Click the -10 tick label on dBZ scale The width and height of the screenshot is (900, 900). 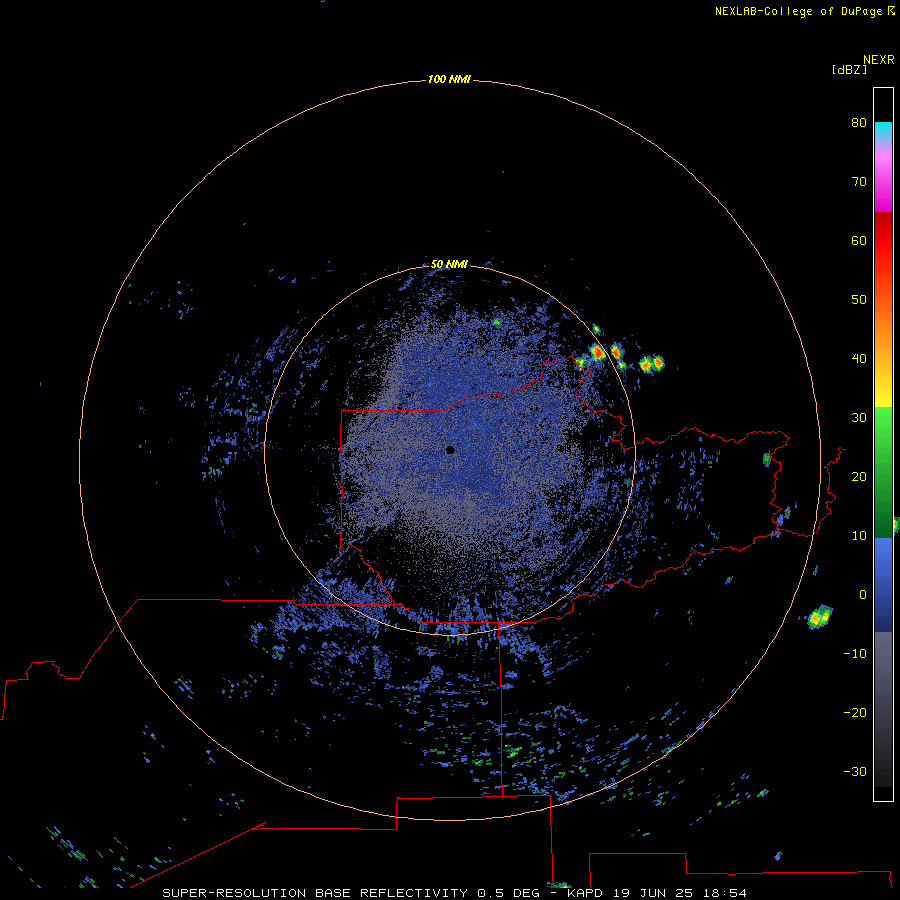coord(855,654)
